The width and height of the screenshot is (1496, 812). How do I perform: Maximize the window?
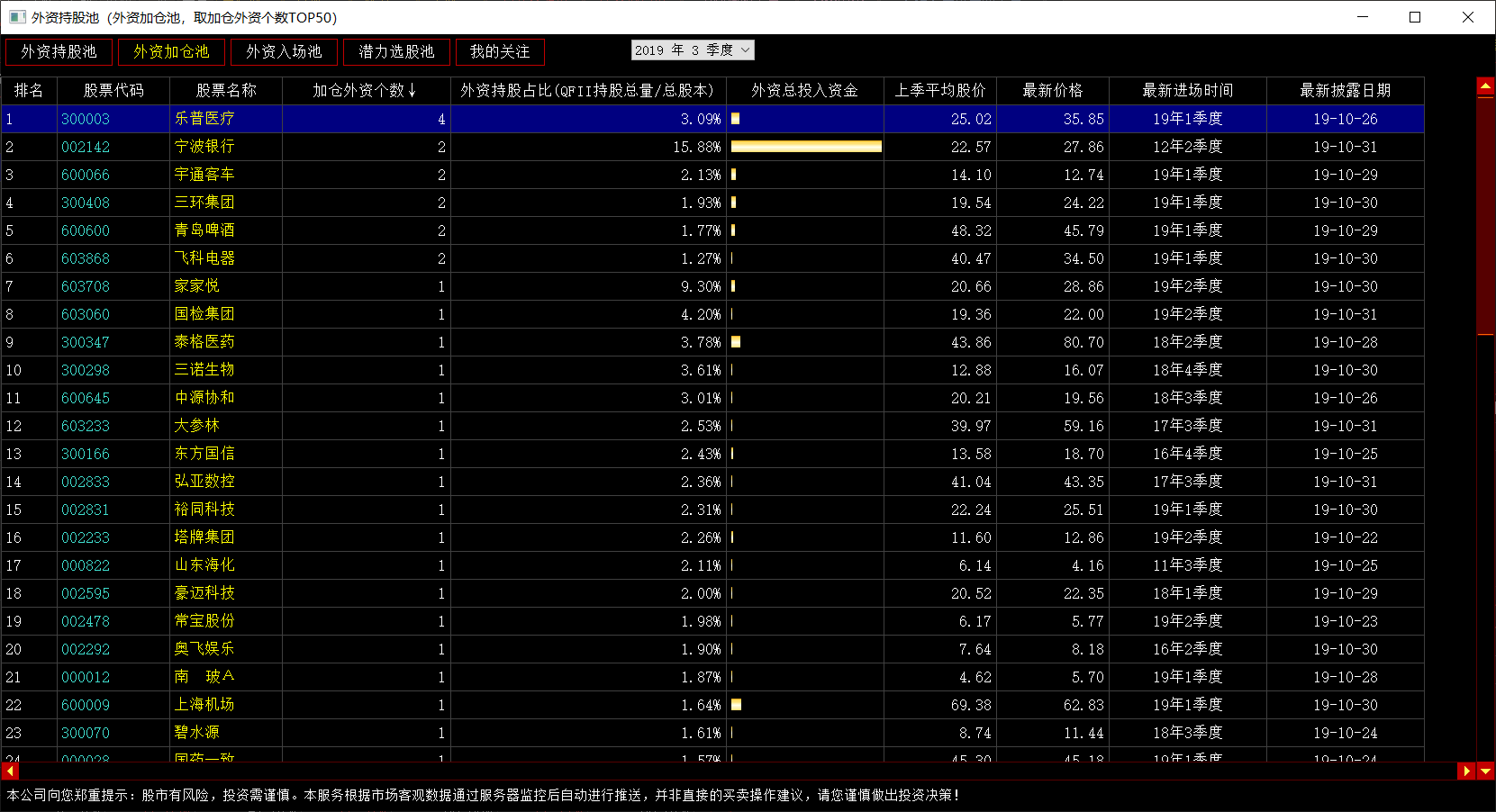[x=1415, y=17]
